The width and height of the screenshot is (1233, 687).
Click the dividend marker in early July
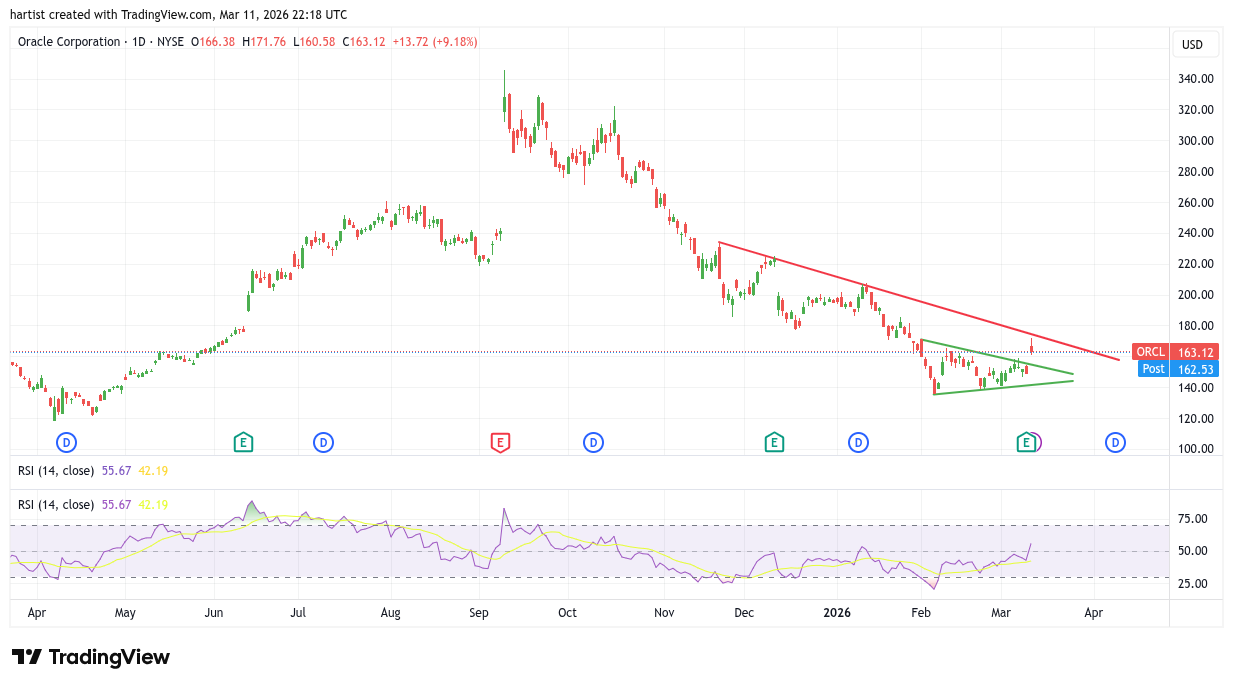[x=323, y=442]
